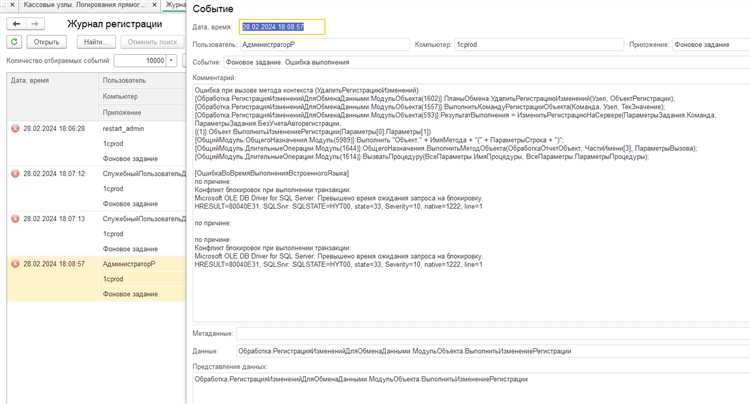
Task: Refresh the registration journal list
Action: pyautogui.click(x=14, y=42)
